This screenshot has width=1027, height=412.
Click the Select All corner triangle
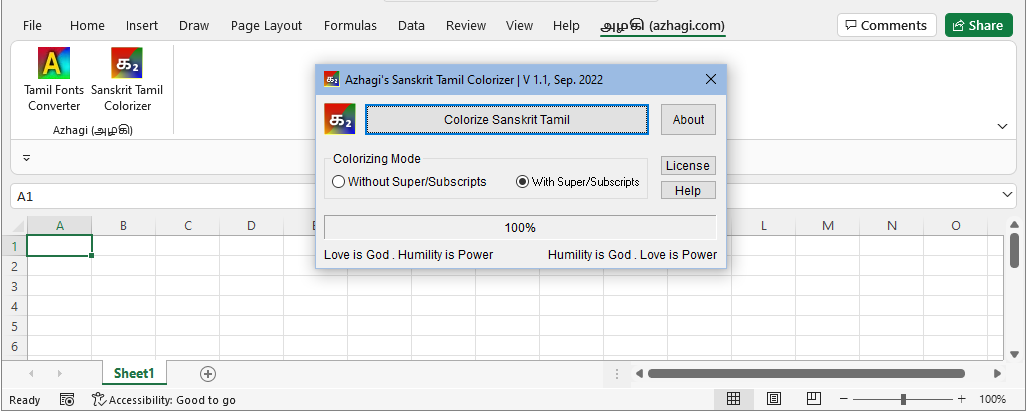coord(19,226)
